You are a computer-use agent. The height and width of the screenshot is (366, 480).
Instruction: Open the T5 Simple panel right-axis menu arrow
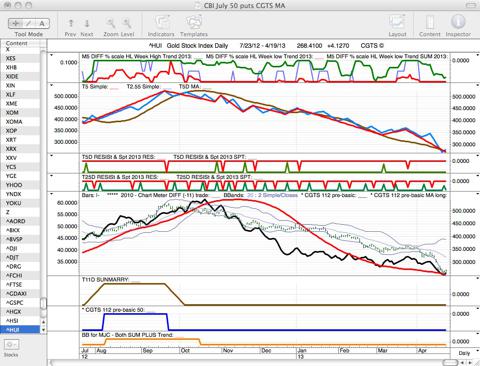(478, 85)
